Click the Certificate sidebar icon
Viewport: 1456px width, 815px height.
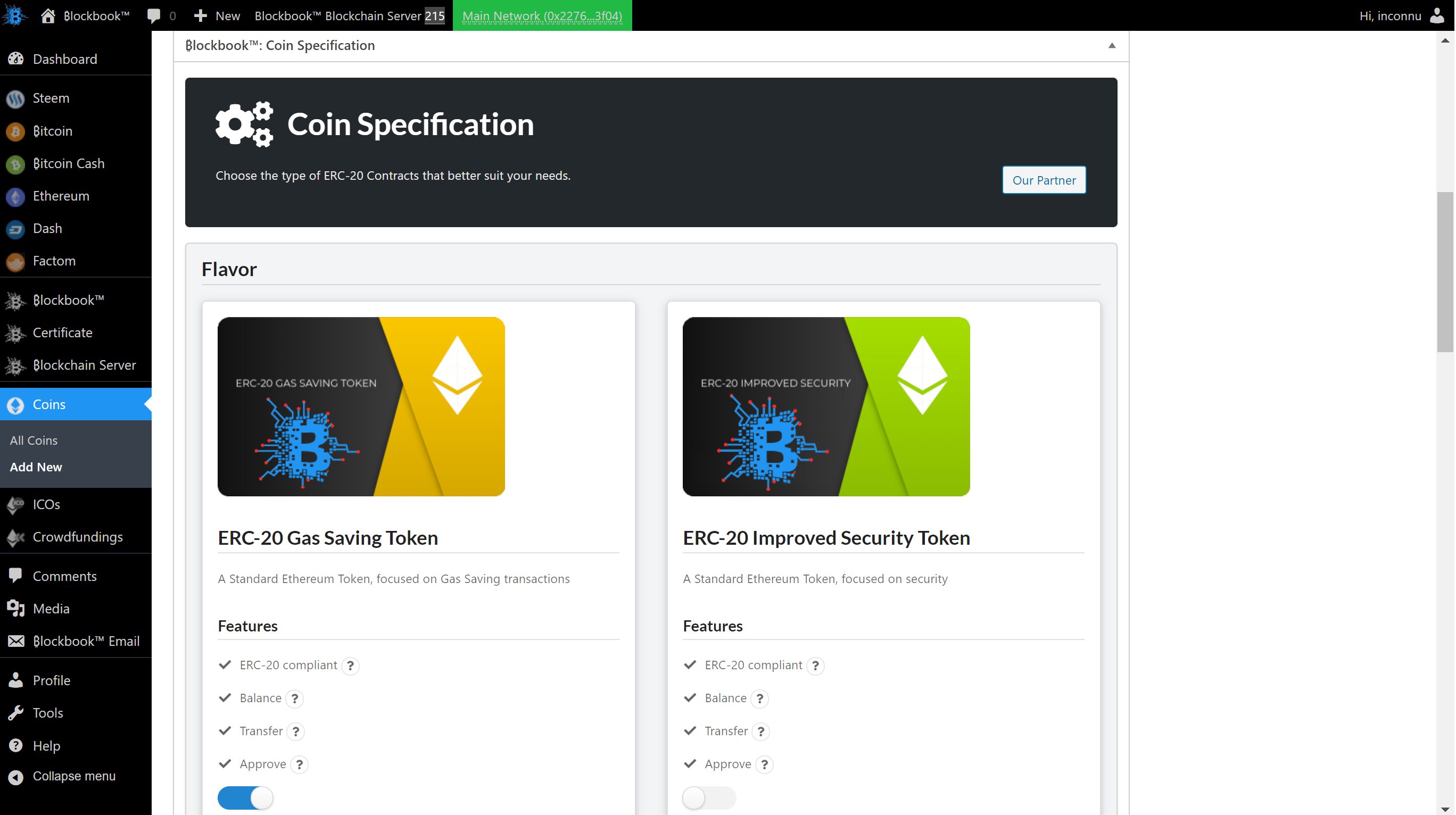tap(16, 333)
